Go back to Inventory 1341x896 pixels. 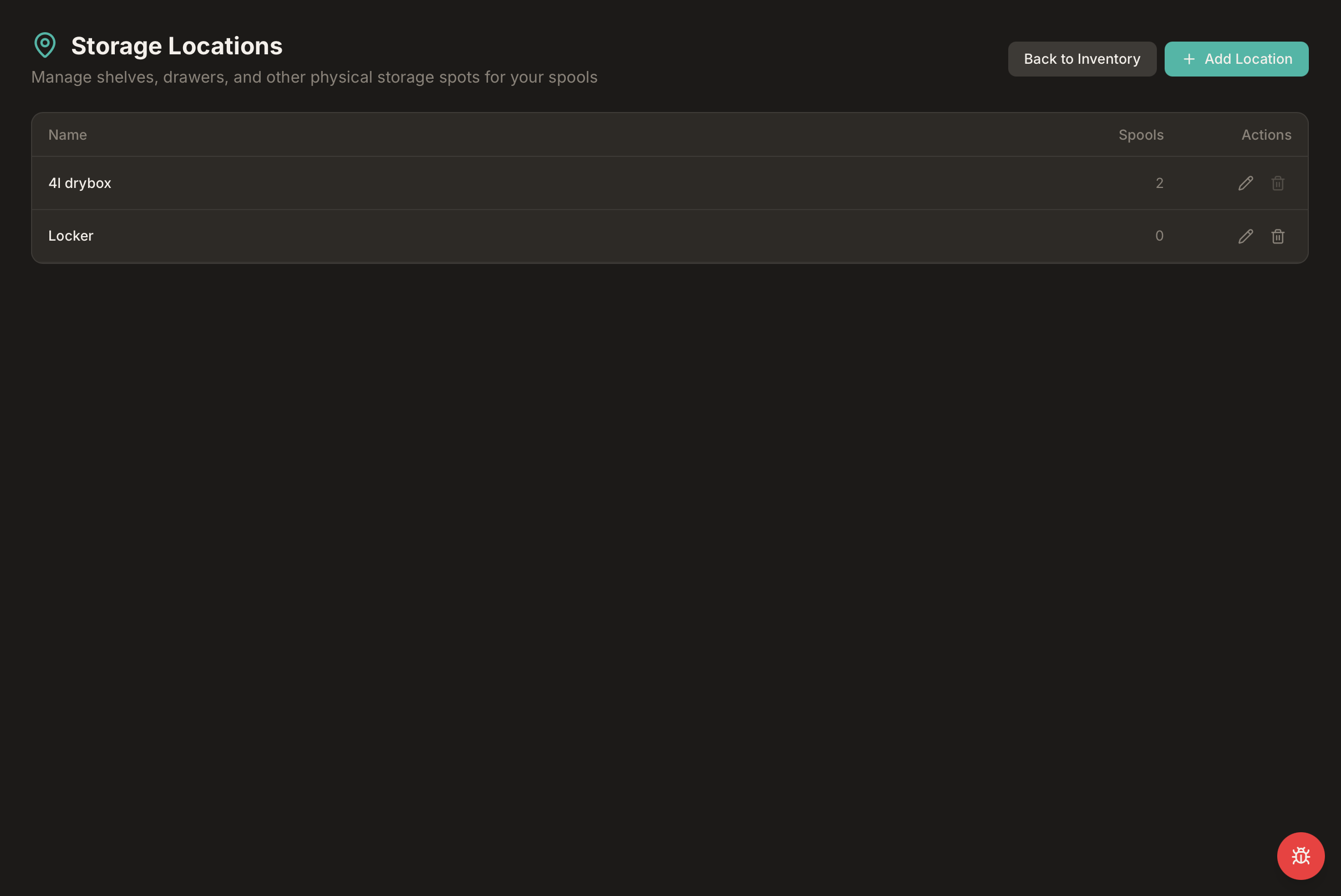click(1081, 59)
